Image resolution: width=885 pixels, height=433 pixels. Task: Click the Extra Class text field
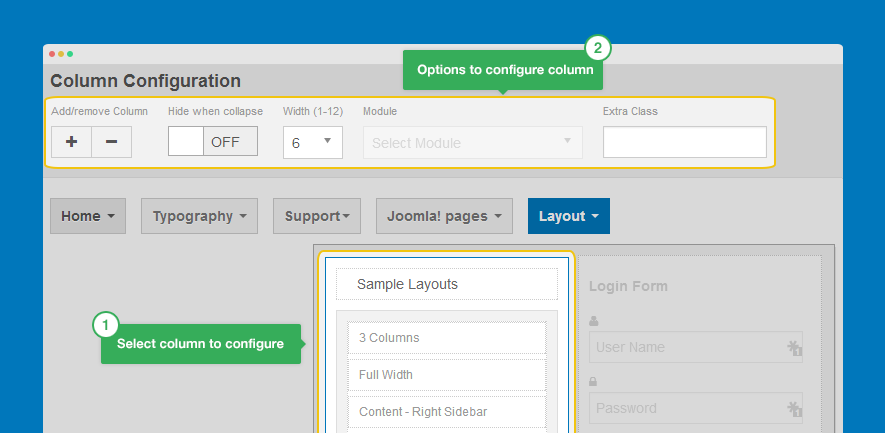point(684,142)
